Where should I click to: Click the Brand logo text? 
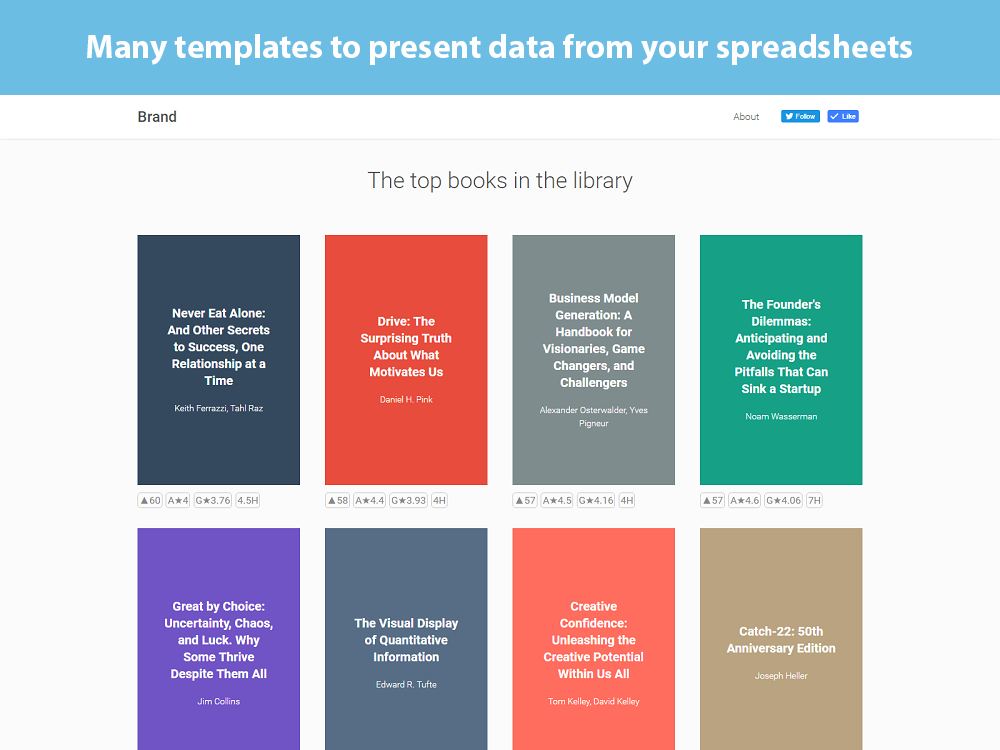157,117
